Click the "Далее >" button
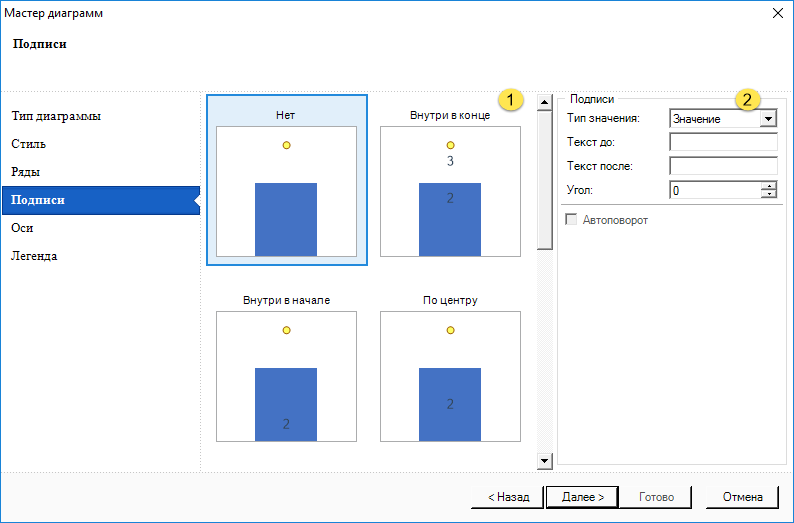The image size is (794, 523). coord(582,497)
